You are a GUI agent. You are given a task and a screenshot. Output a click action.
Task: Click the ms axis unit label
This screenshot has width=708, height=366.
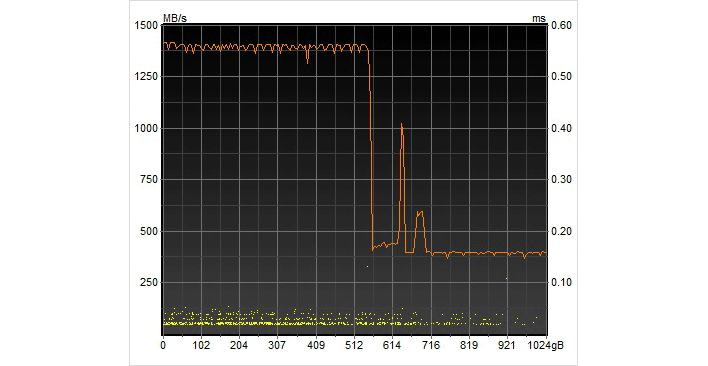click(x=539, y=18)
